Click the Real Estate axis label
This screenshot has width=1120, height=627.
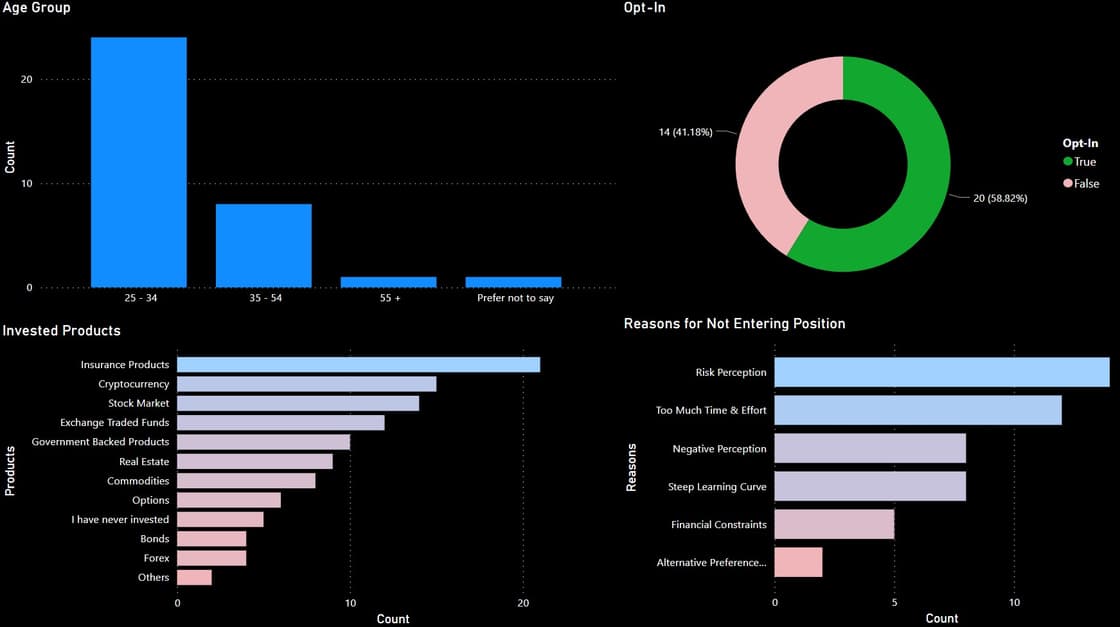144,462
